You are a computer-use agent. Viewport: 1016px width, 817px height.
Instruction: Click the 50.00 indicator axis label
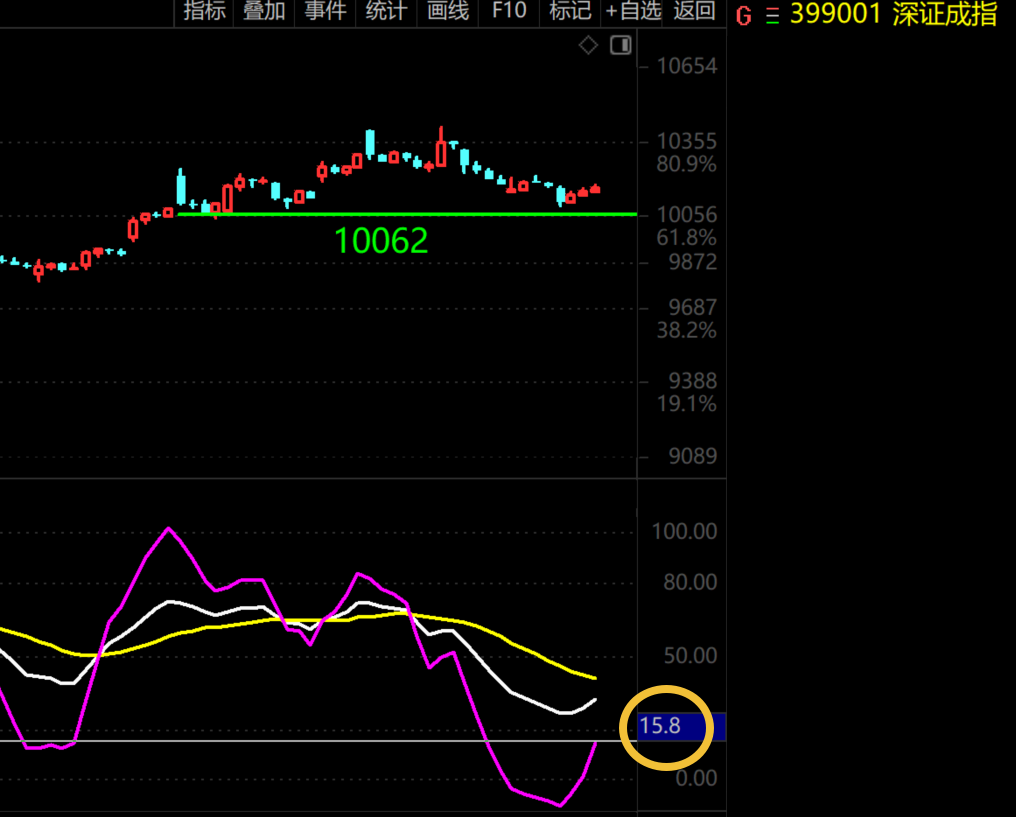(690, 656)
